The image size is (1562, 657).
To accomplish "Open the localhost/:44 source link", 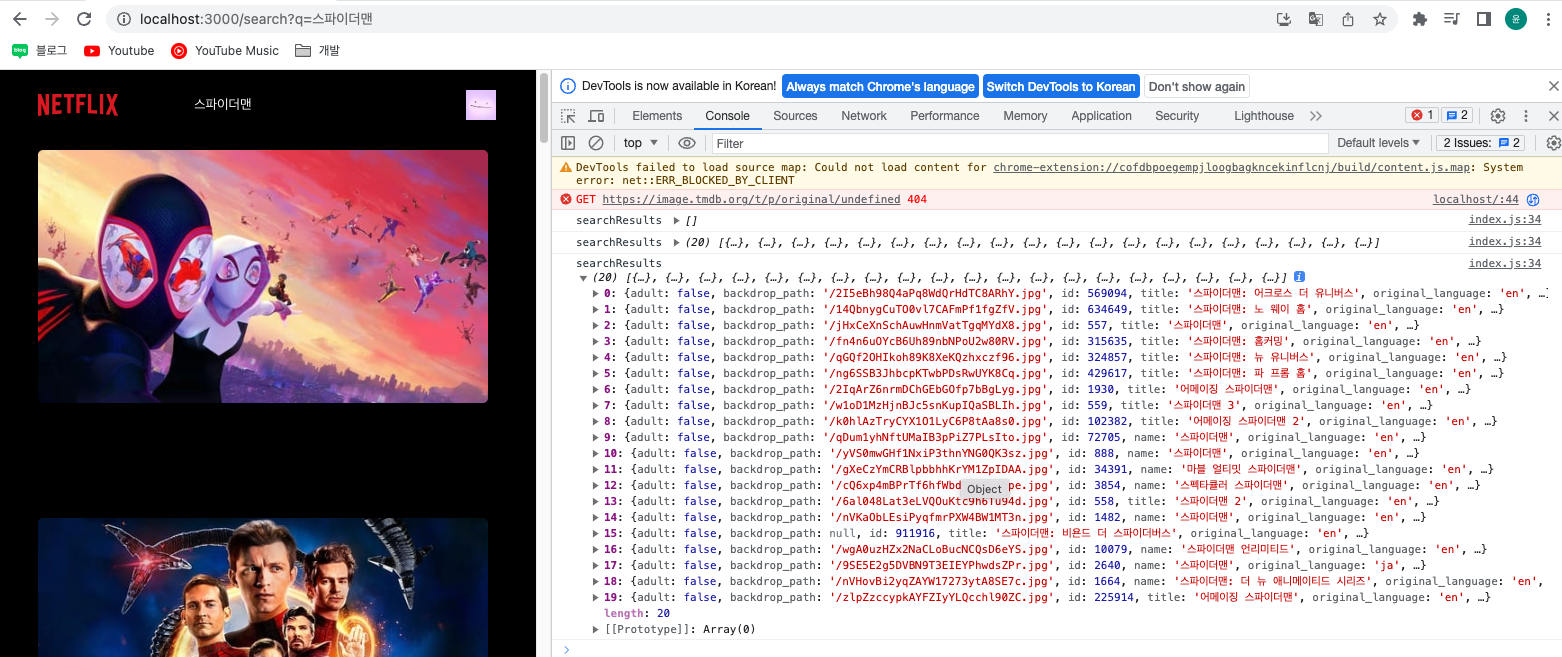I will tap(1475, 200).
